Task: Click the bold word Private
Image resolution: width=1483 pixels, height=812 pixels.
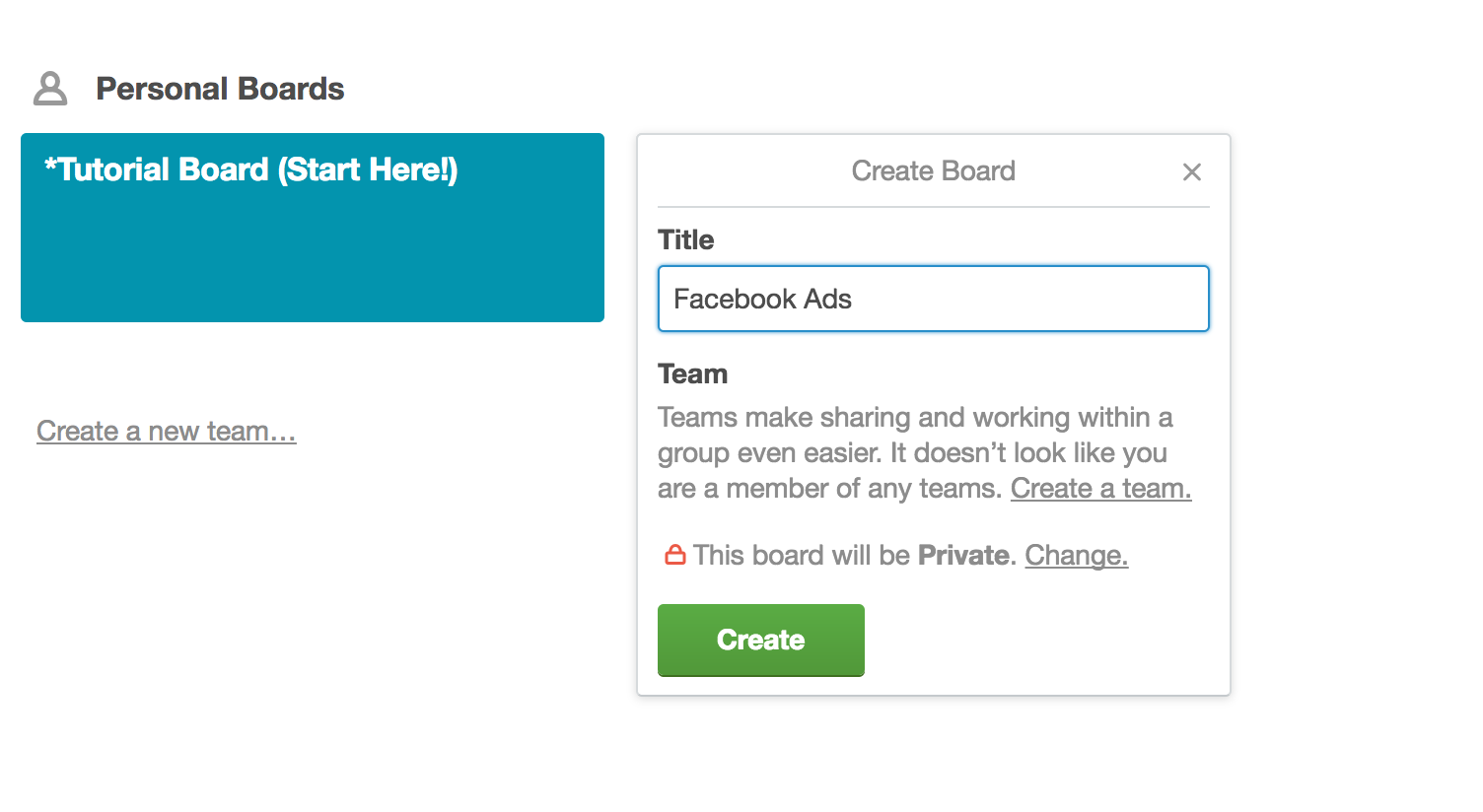Action: [964, 556]
